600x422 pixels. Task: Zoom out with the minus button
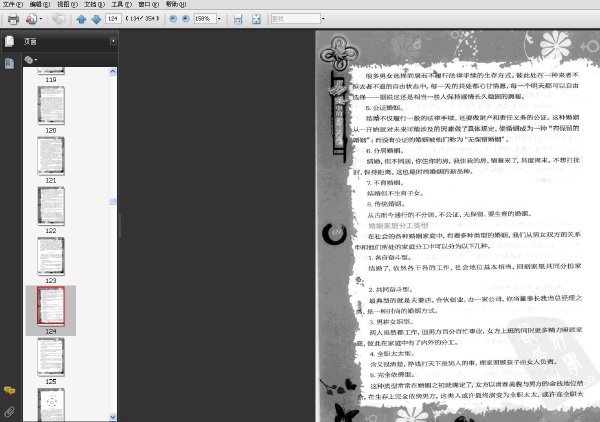(173, 18)
